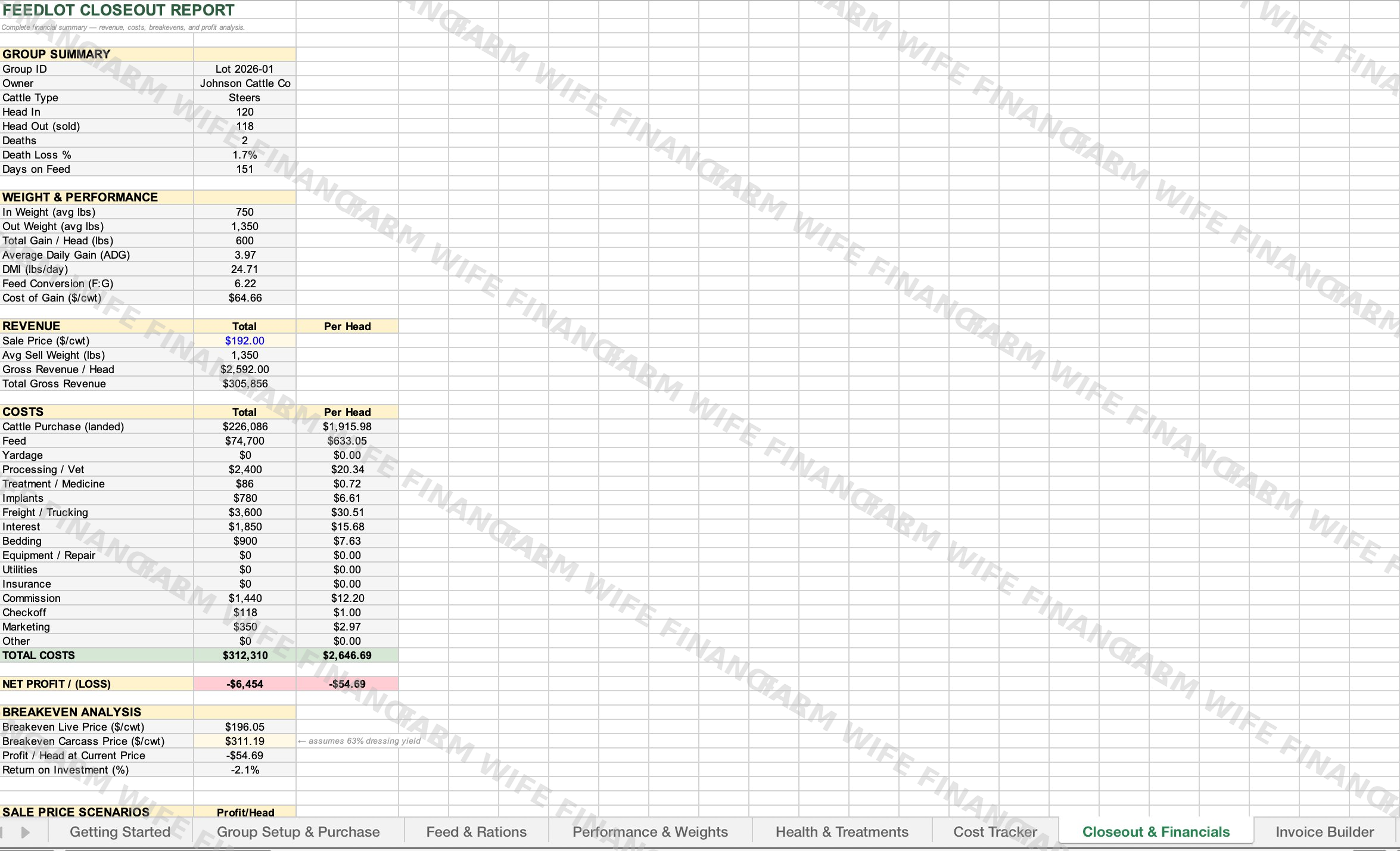The image size is (1400, 851).
Task: Click the GROUP SUMMARY section header
Action: tap(97, 54)
